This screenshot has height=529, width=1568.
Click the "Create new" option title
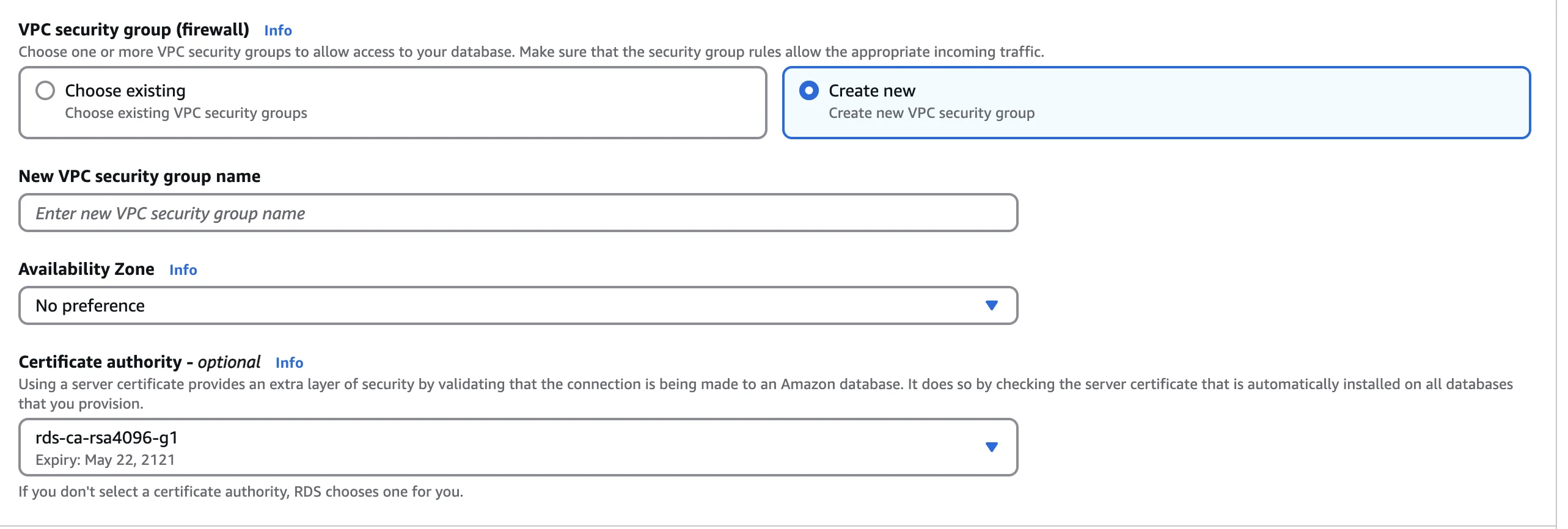[871, 91]
